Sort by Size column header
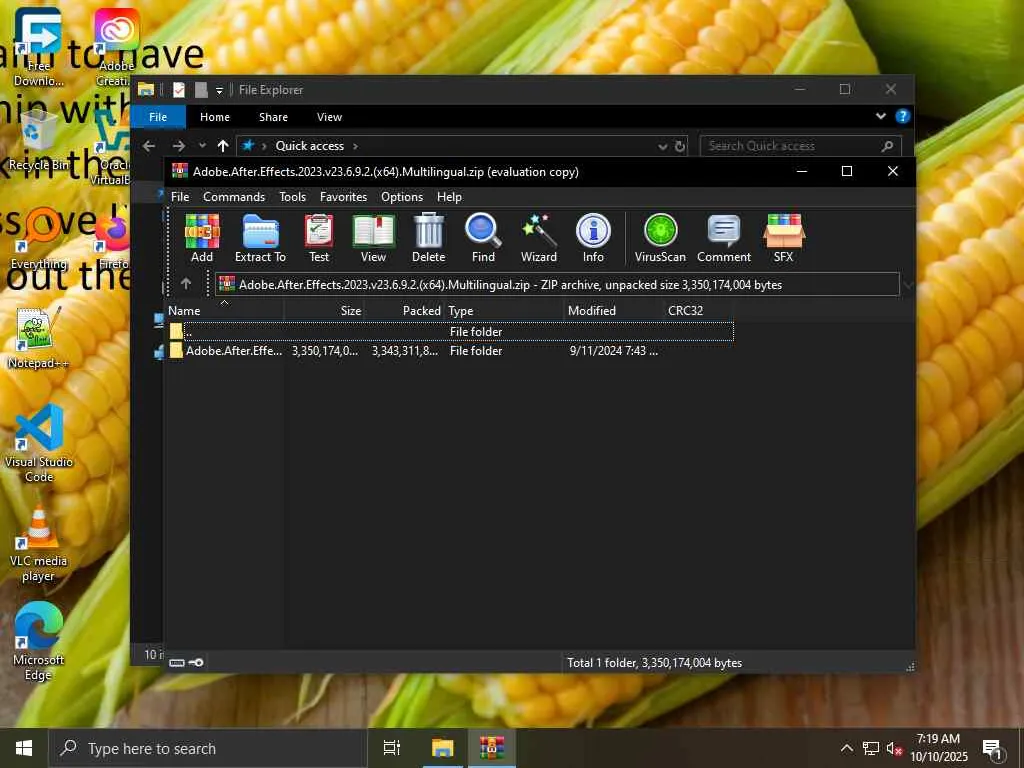The height and width of the screenshot is (768, 1024). pos(324,311)
